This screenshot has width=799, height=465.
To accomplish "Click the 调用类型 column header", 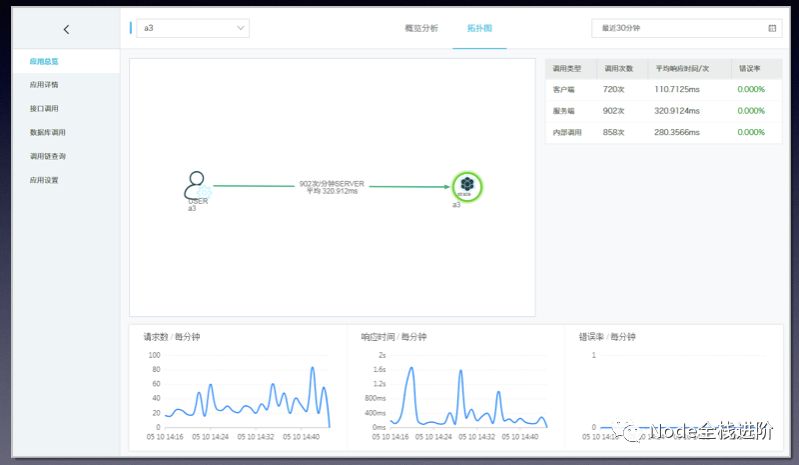I will [567, 68].
